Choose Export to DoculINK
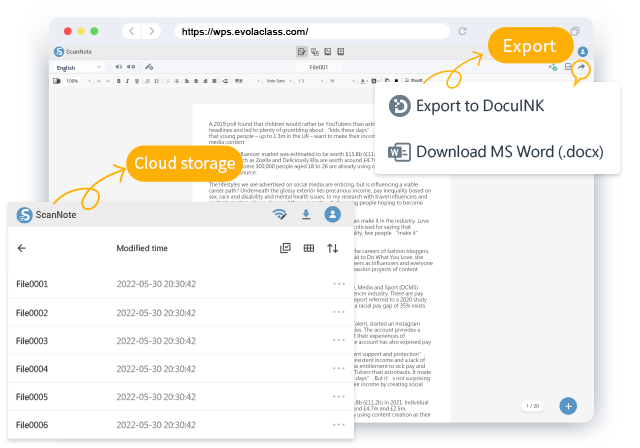640x448 pixels. (480, 106)
